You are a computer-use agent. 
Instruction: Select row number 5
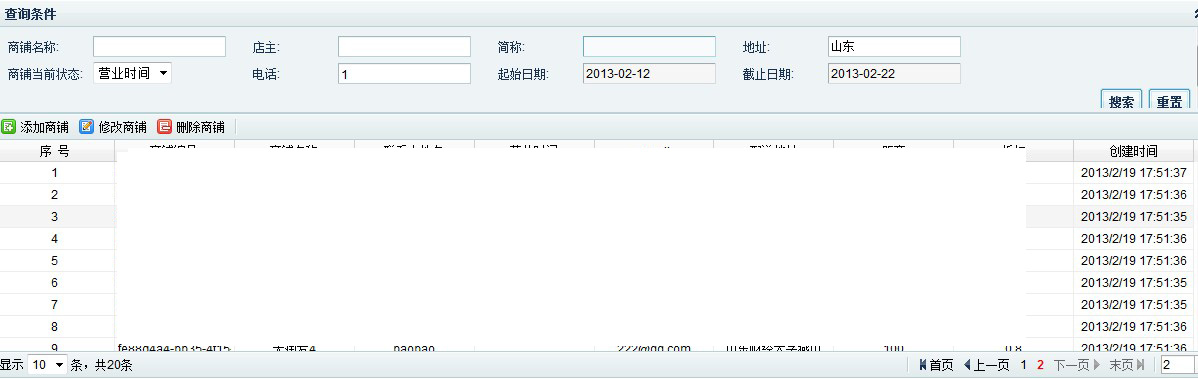click(54, 261)
